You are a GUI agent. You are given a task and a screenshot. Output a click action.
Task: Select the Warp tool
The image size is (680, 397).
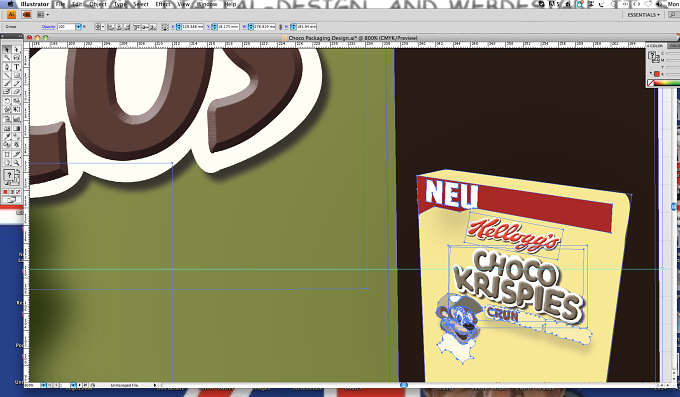coord(7,109)
